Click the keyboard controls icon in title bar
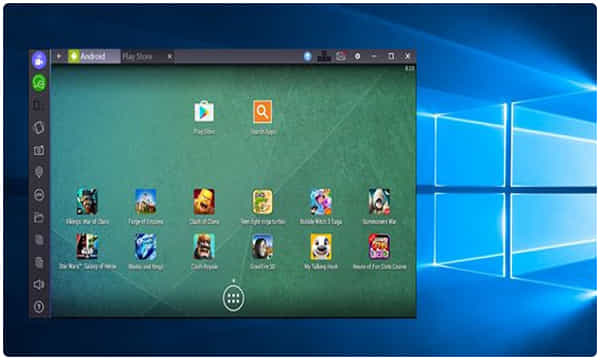 324,56
